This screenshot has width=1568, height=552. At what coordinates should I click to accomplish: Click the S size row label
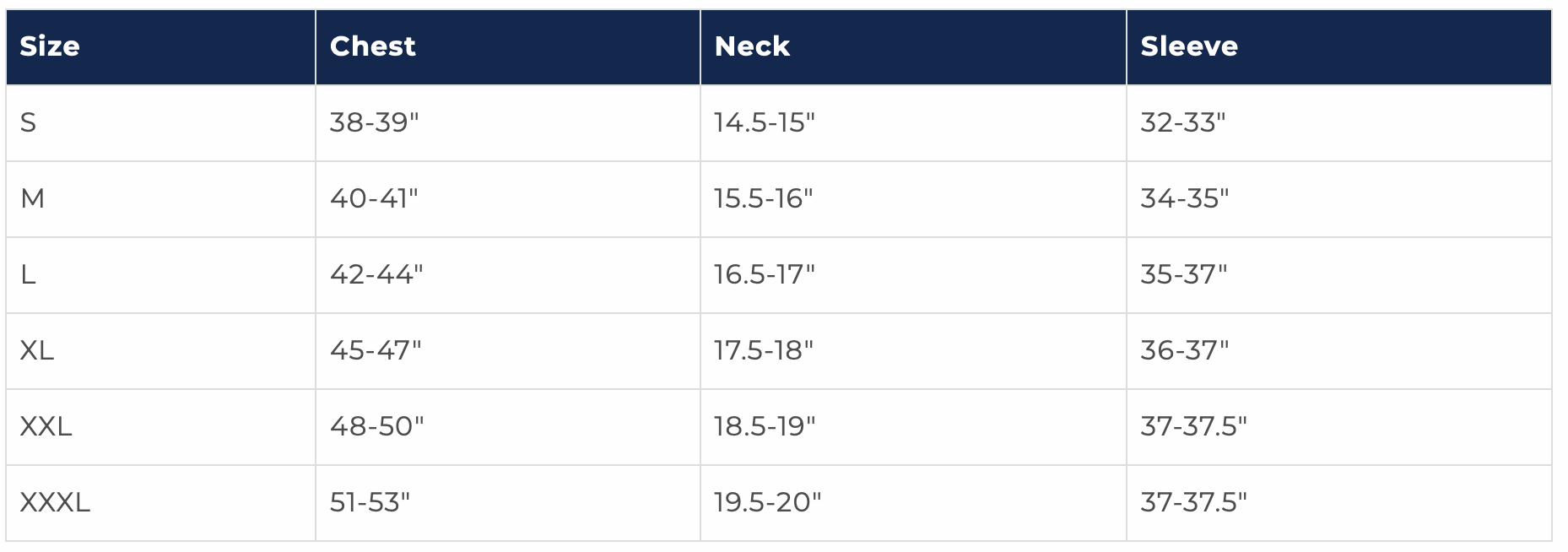coord(28,123)
